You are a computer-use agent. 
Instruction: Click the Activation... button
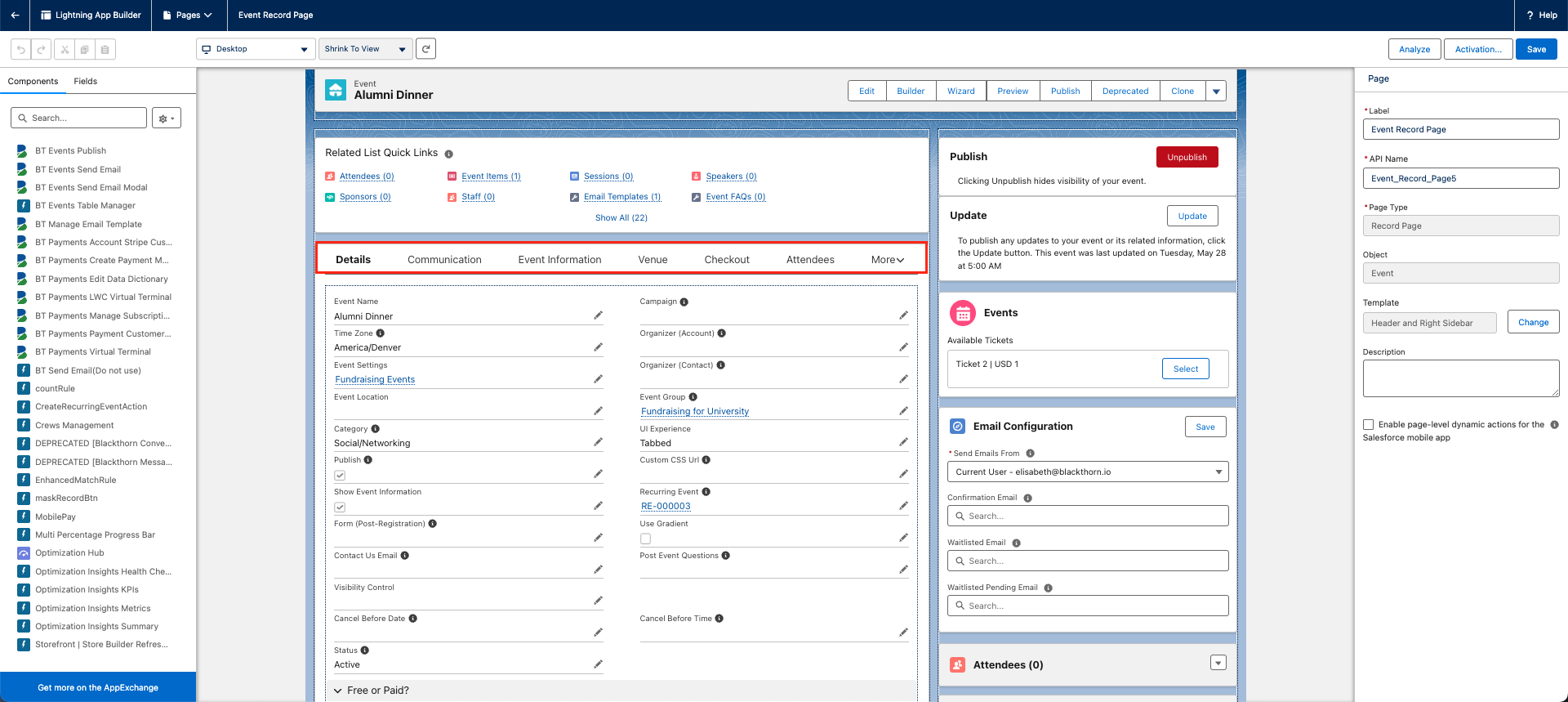coord(1478,49)
